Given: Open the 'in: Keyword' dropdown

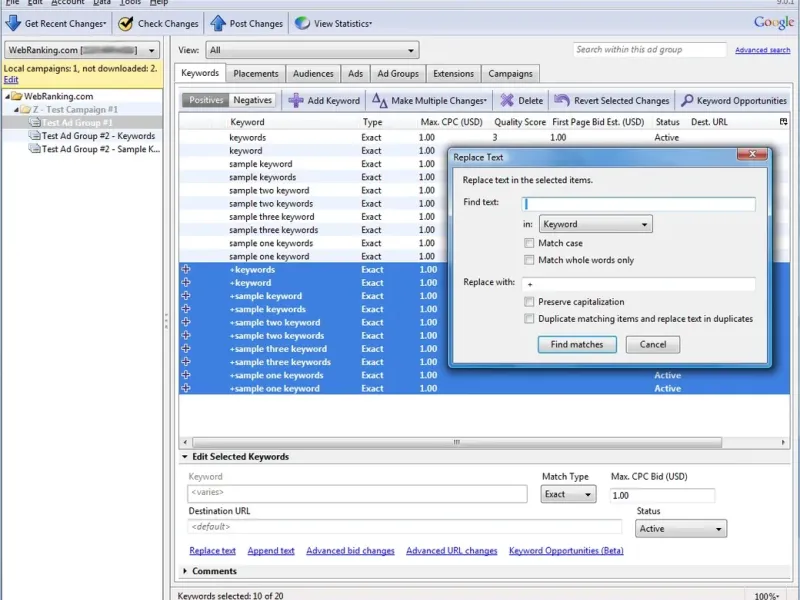Looking at the screenshot, I should pos(595,225).
